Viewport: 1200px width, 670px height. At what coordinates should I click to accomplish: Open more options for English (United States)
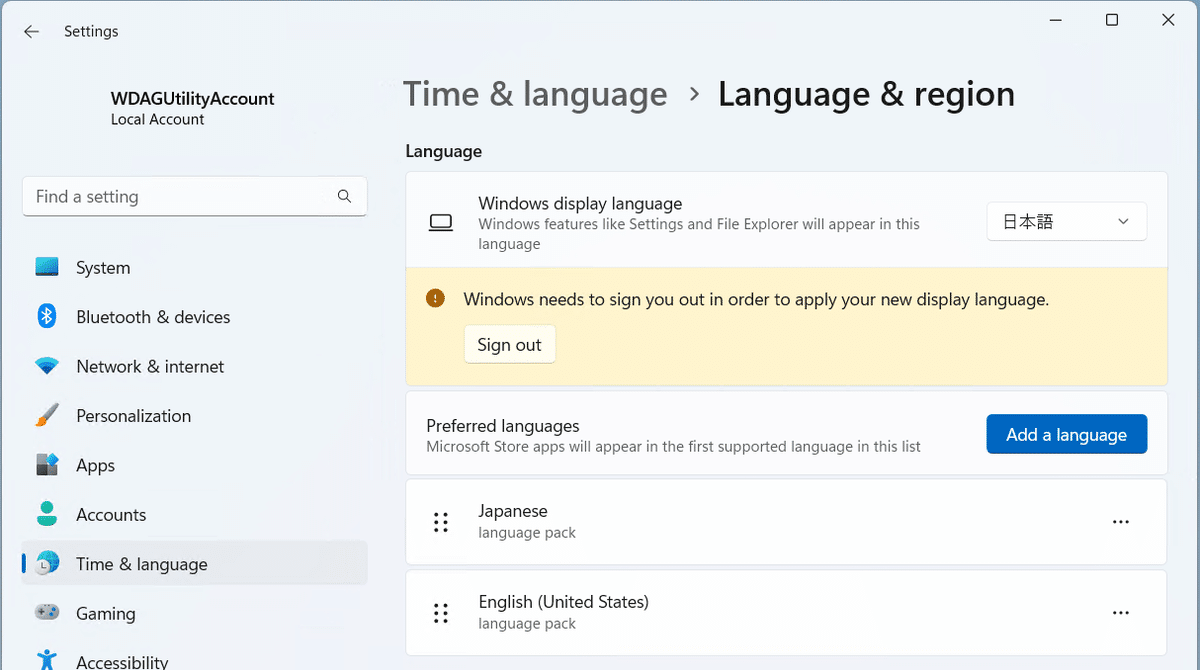(x=1121, y=613)
